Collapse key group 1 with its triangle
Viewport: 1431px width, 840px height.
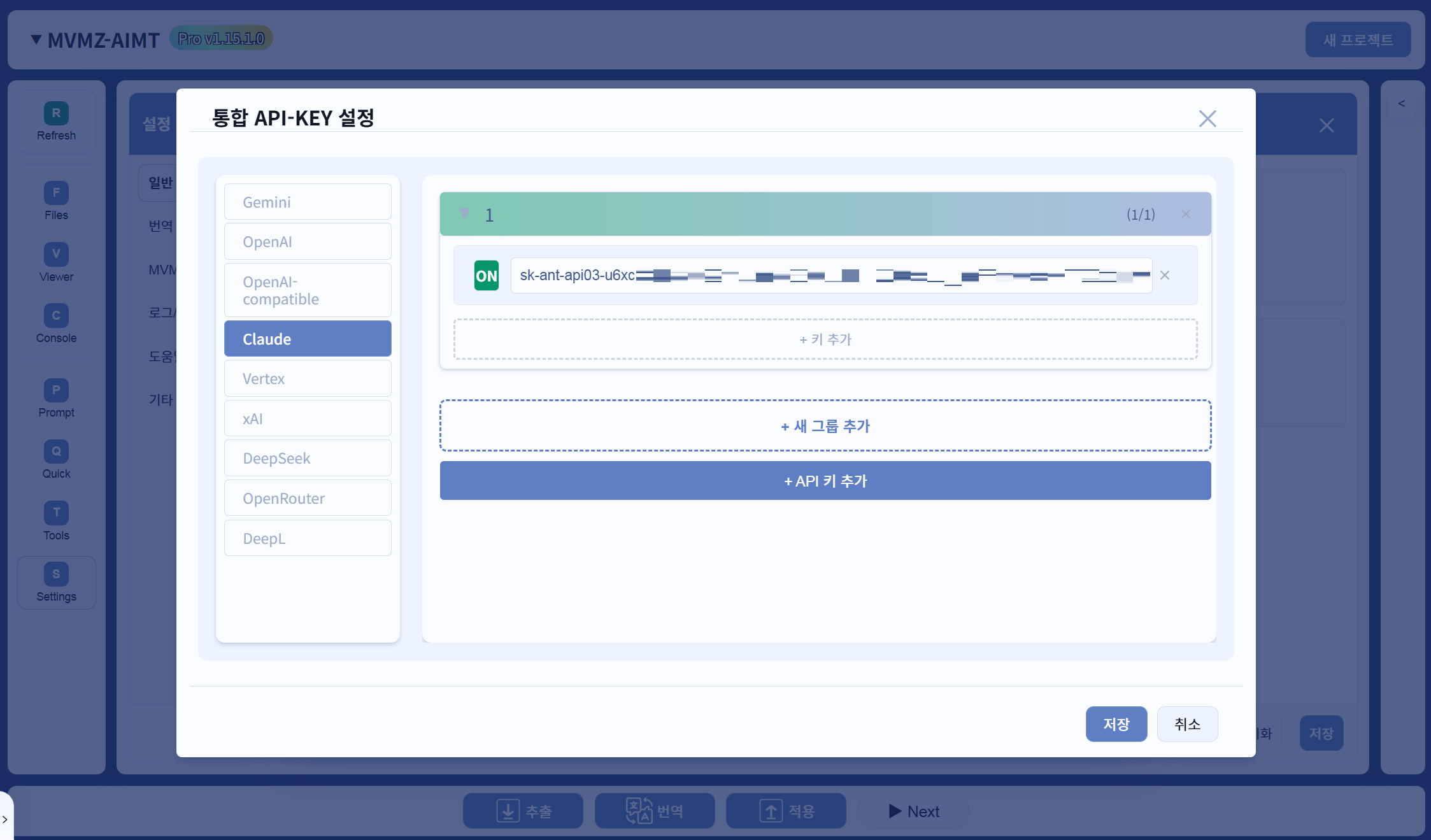coord(464,214)
